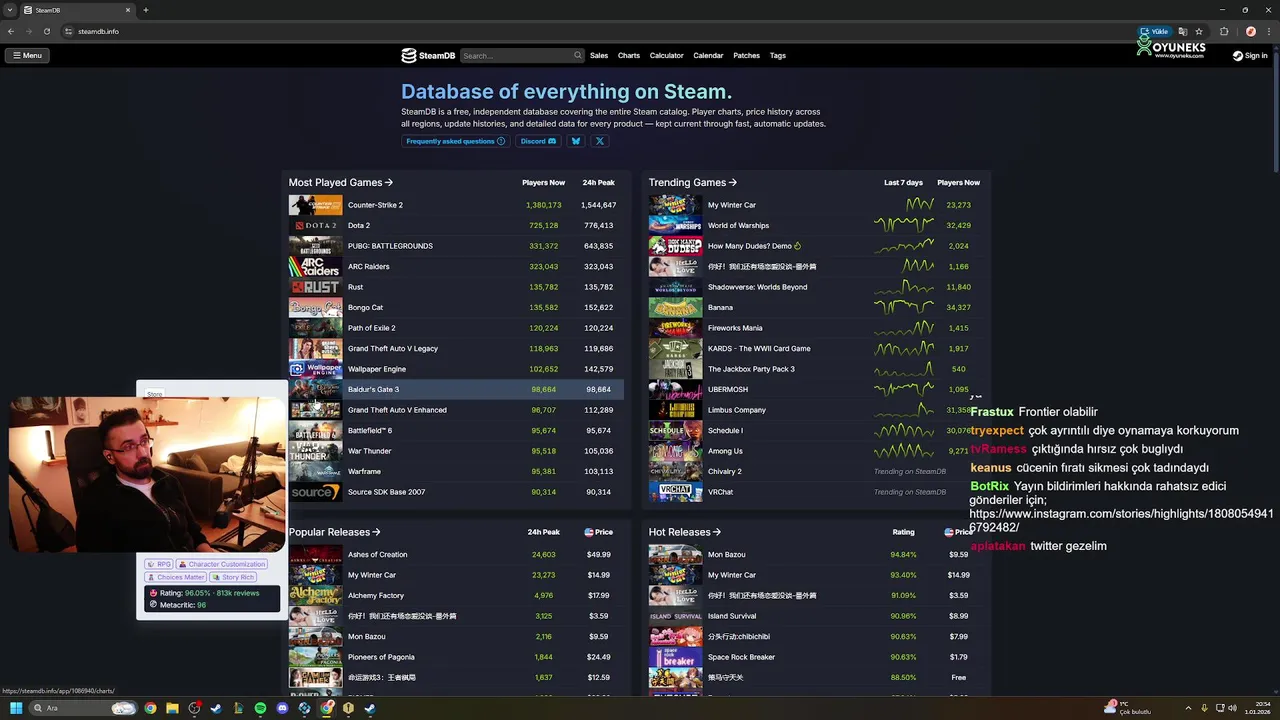Click the ARC Raiders thumbnail

point(315,266)
